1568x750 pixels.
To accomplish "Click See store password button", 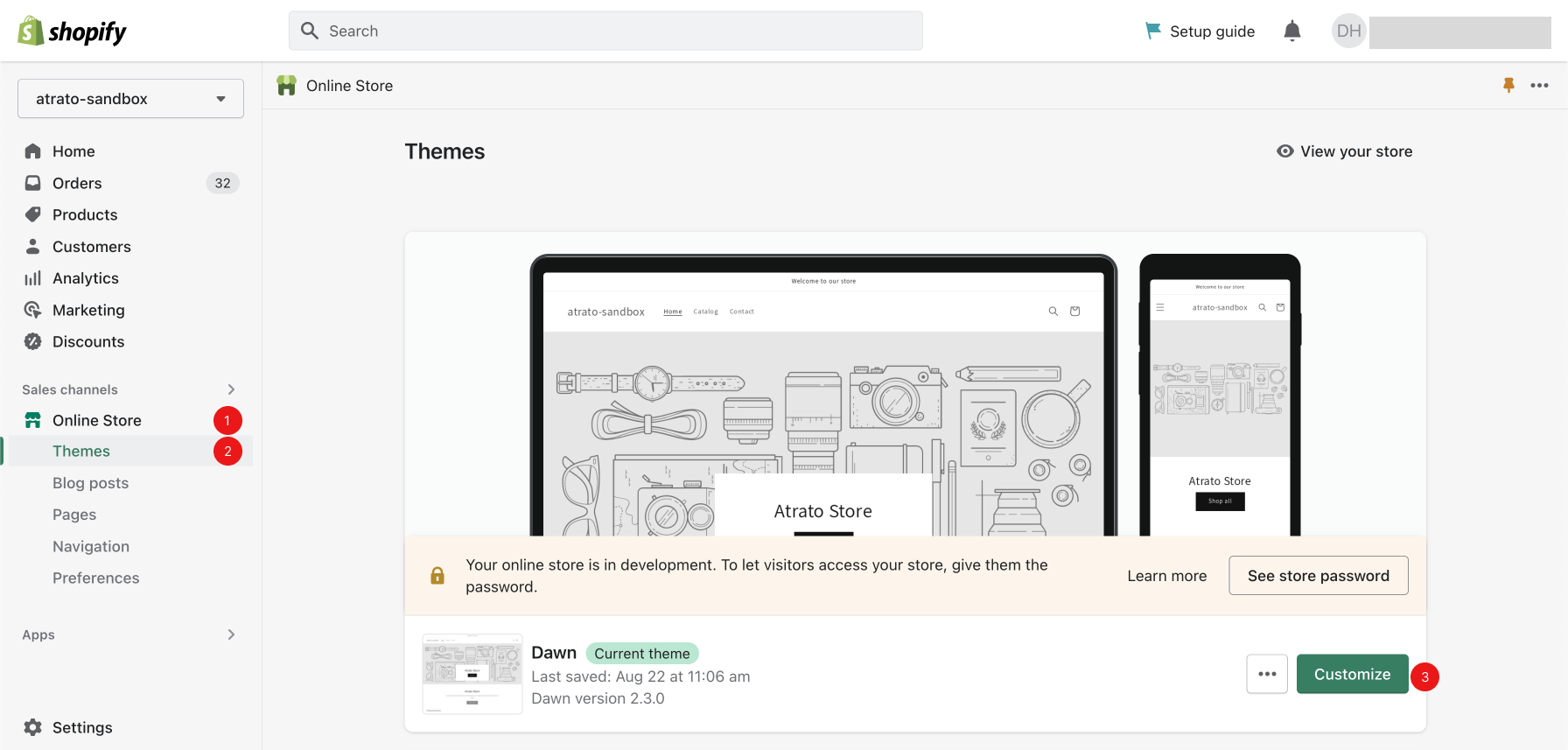I will pyautogui.click(x=1319, y=576).
